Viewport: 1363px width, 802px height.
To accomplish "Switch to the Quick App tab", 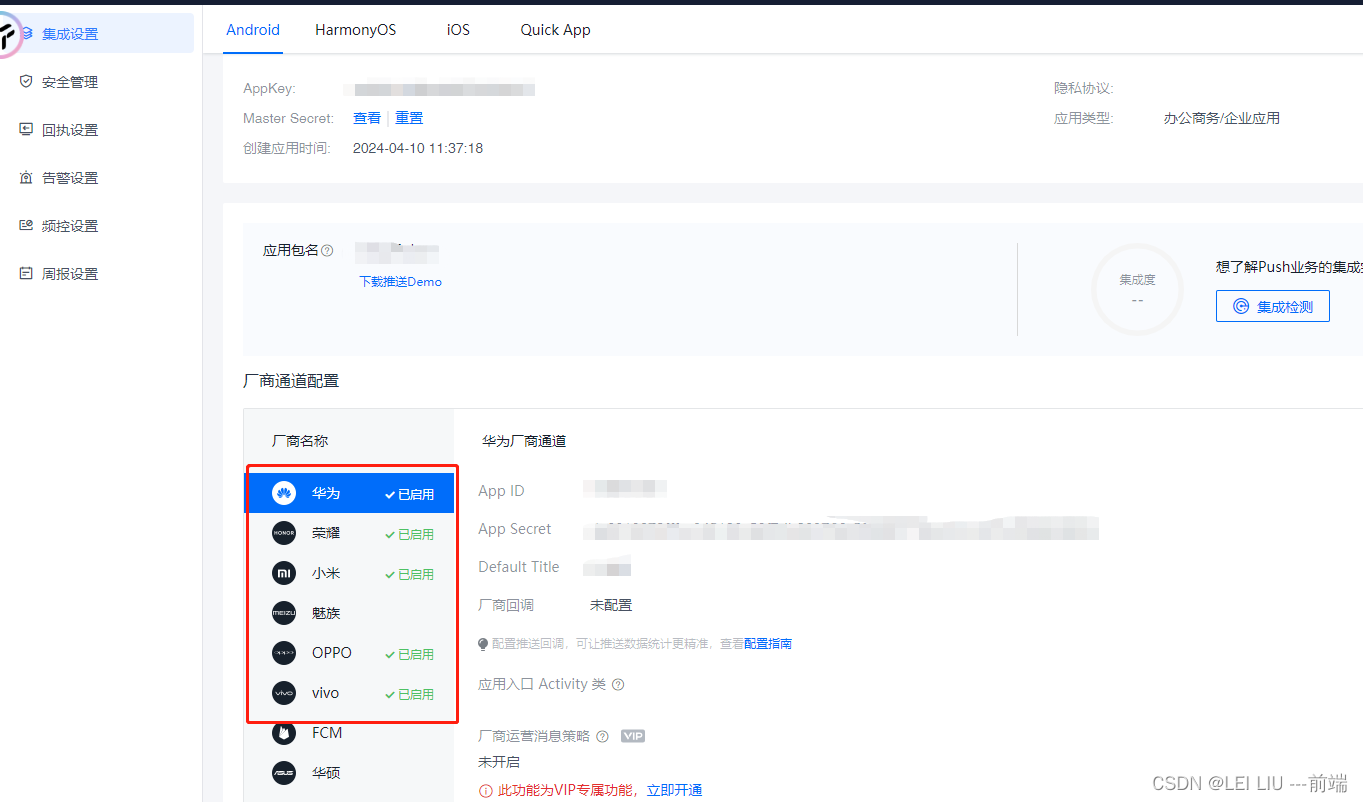I will click(x=555, y=30).
